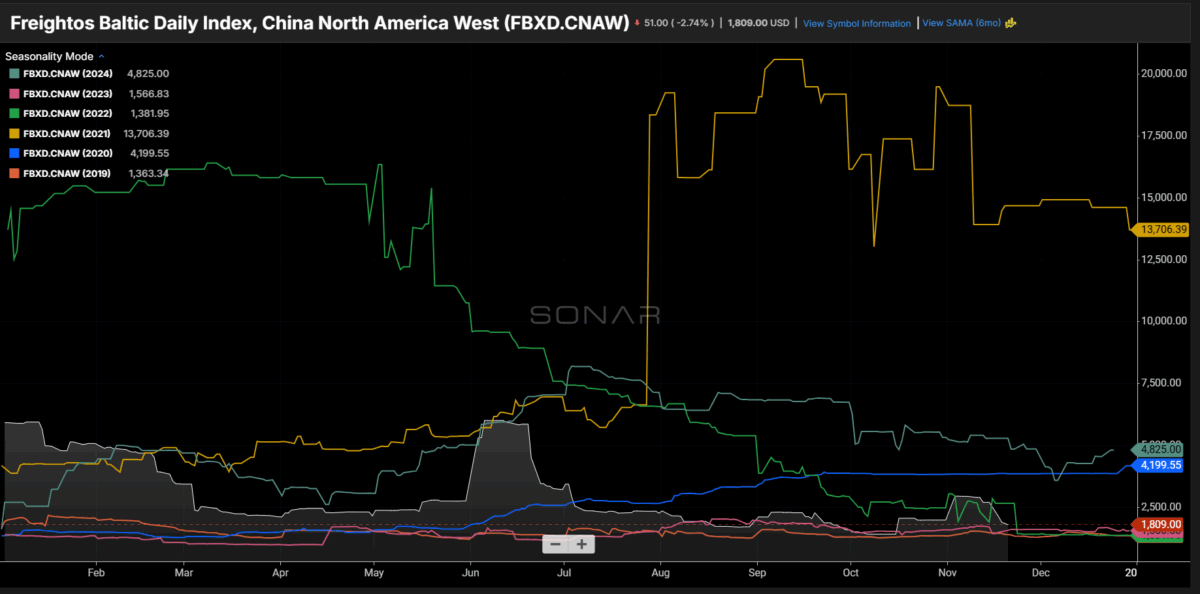Select the FBXD.CNAW (2020) legend label
1200x594 pixels.
point(68,153)
